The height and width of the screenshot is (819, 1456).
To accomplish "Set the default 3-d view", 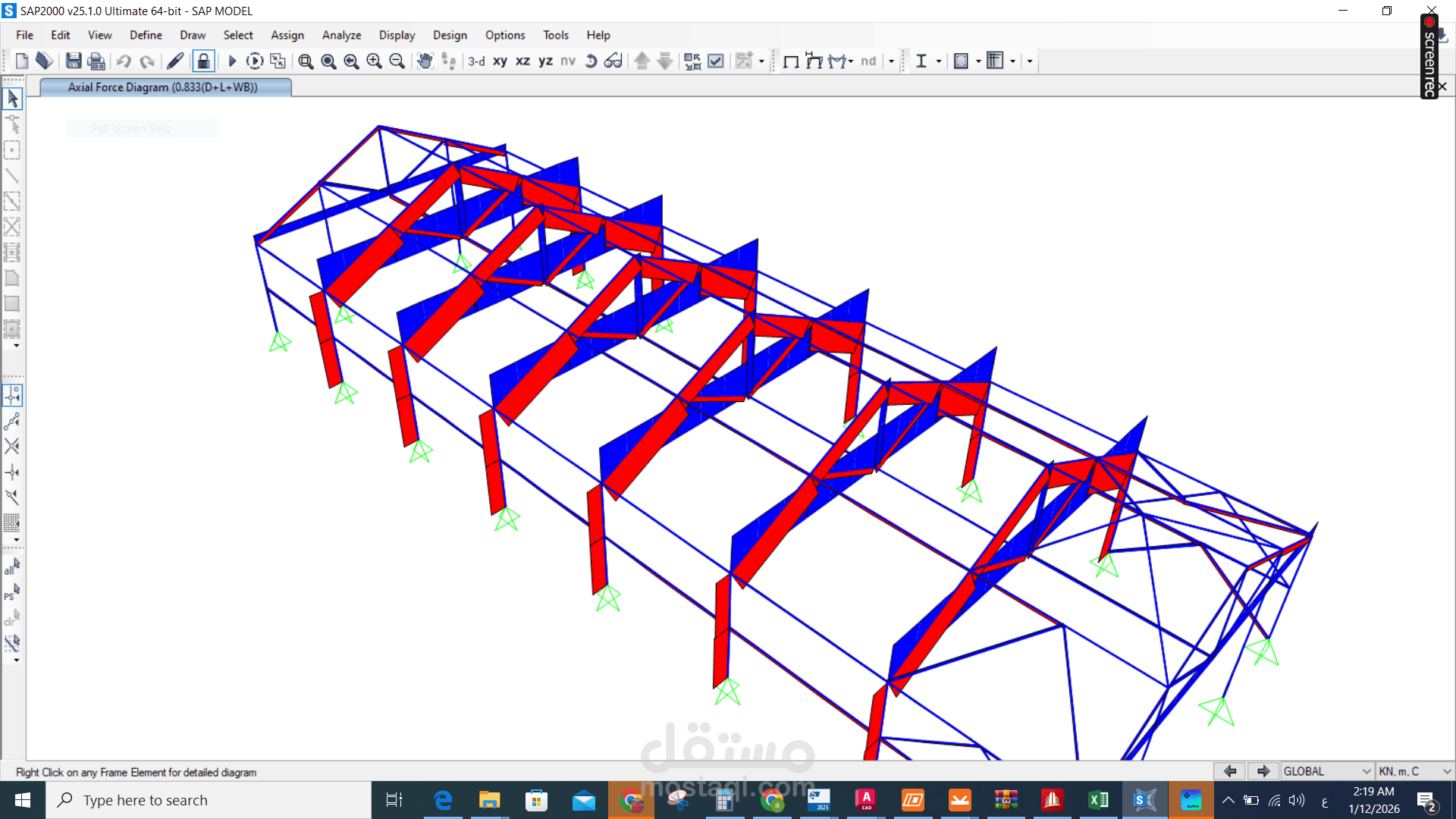I will tap(476, 61).
